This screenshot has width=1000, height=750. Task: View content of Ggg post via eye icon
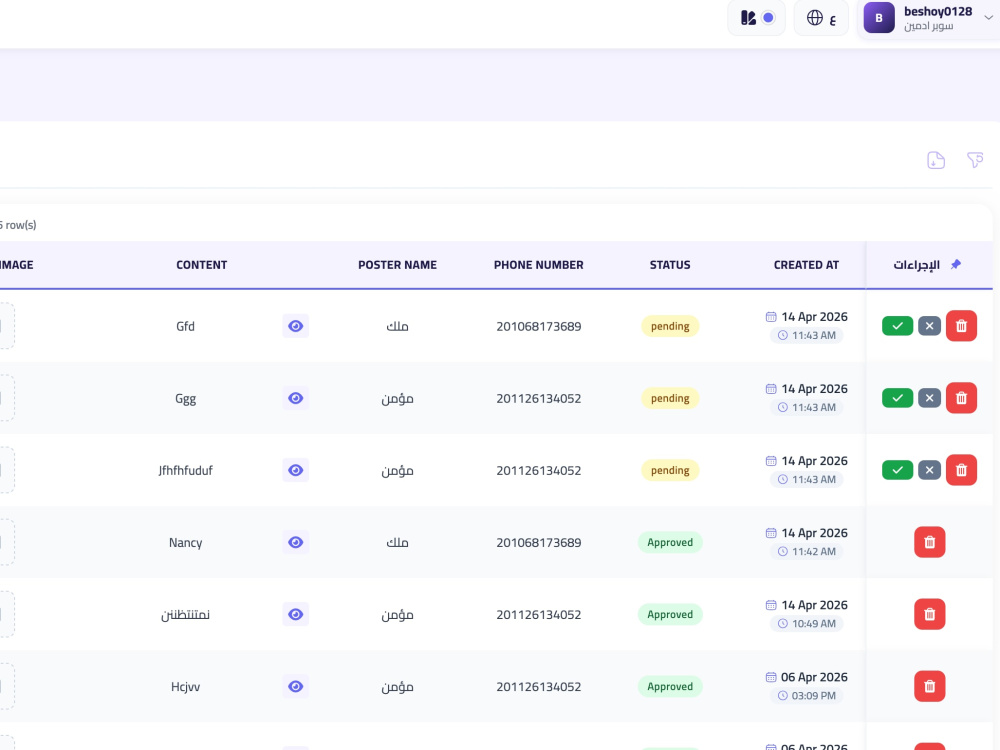[x=295, y=398]
